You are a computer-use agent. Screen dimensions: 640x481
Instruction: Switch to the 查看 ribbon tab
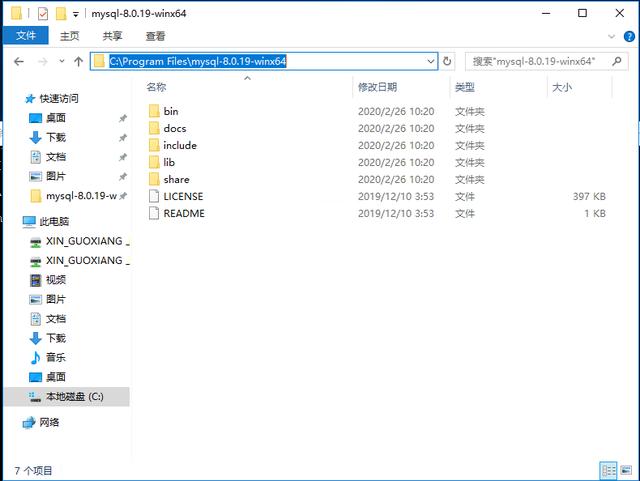pyautogui.click(x=156, y=36)
